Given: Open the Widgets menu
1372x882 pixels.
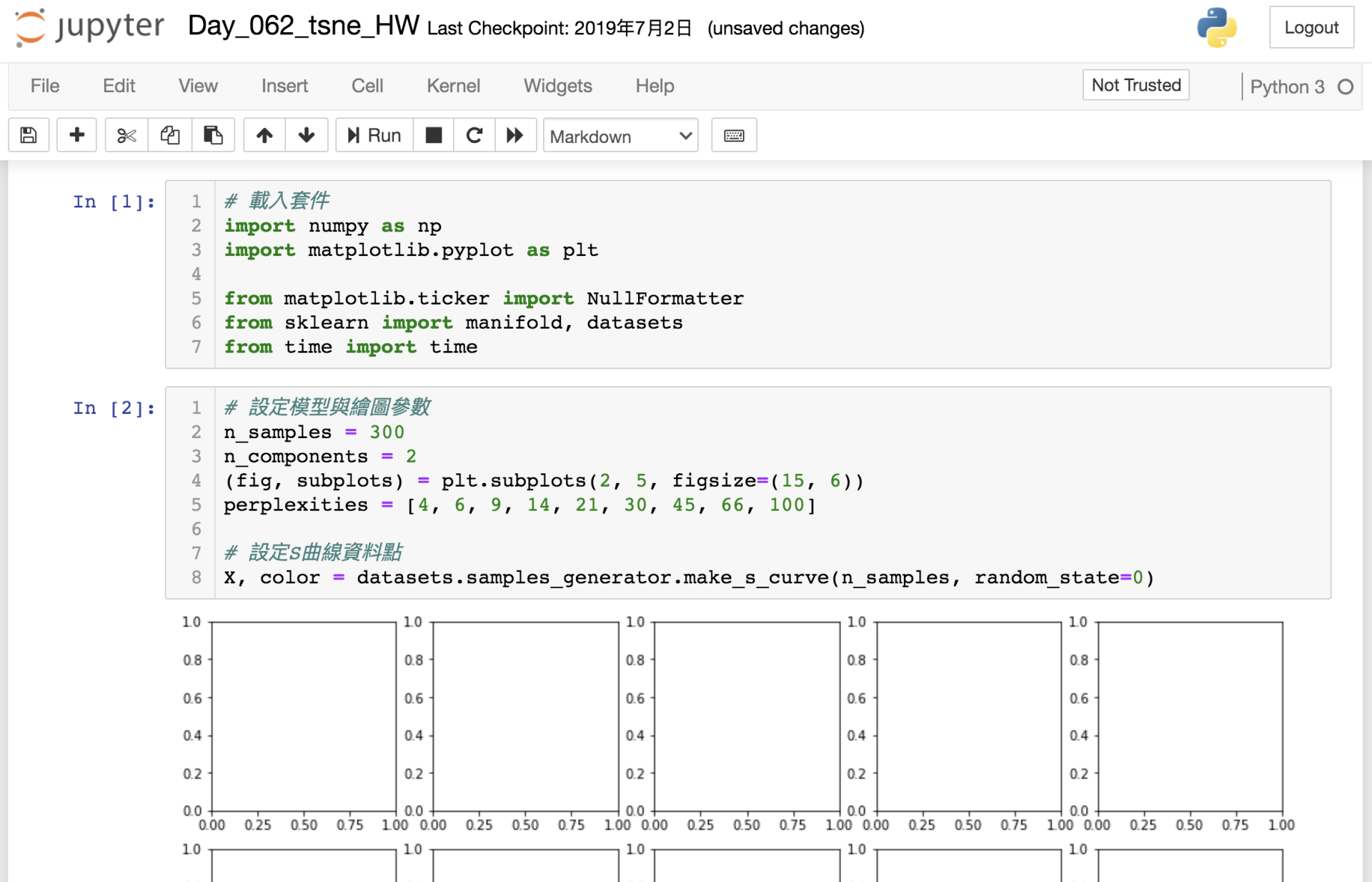Looking at the screenshot, I should tap(557, 86).
